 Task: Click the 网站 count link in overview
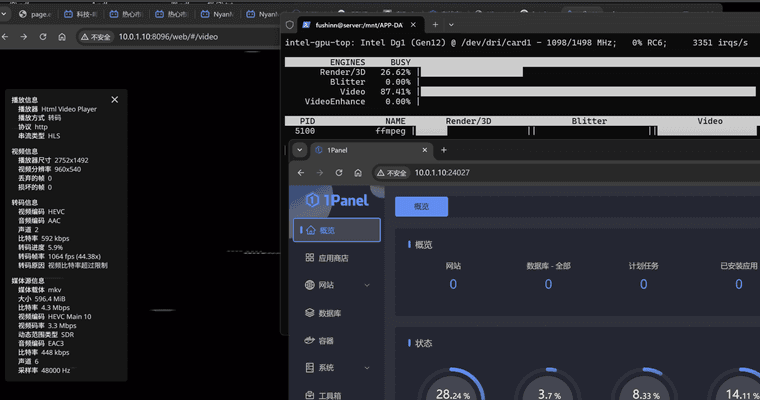click(x=452, y=284)
